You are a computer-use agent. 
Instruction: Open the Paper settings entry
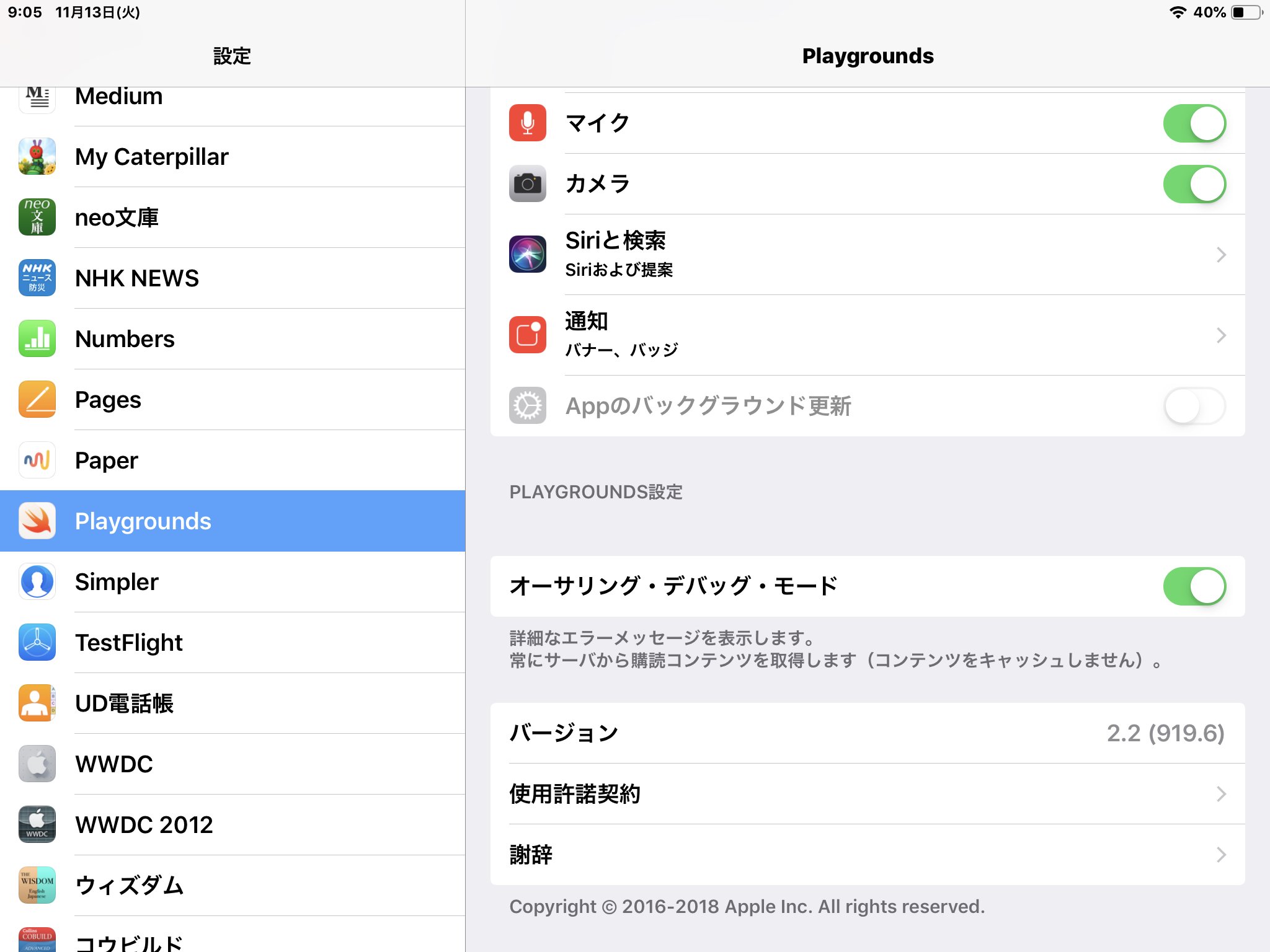[x=233, y=461]
